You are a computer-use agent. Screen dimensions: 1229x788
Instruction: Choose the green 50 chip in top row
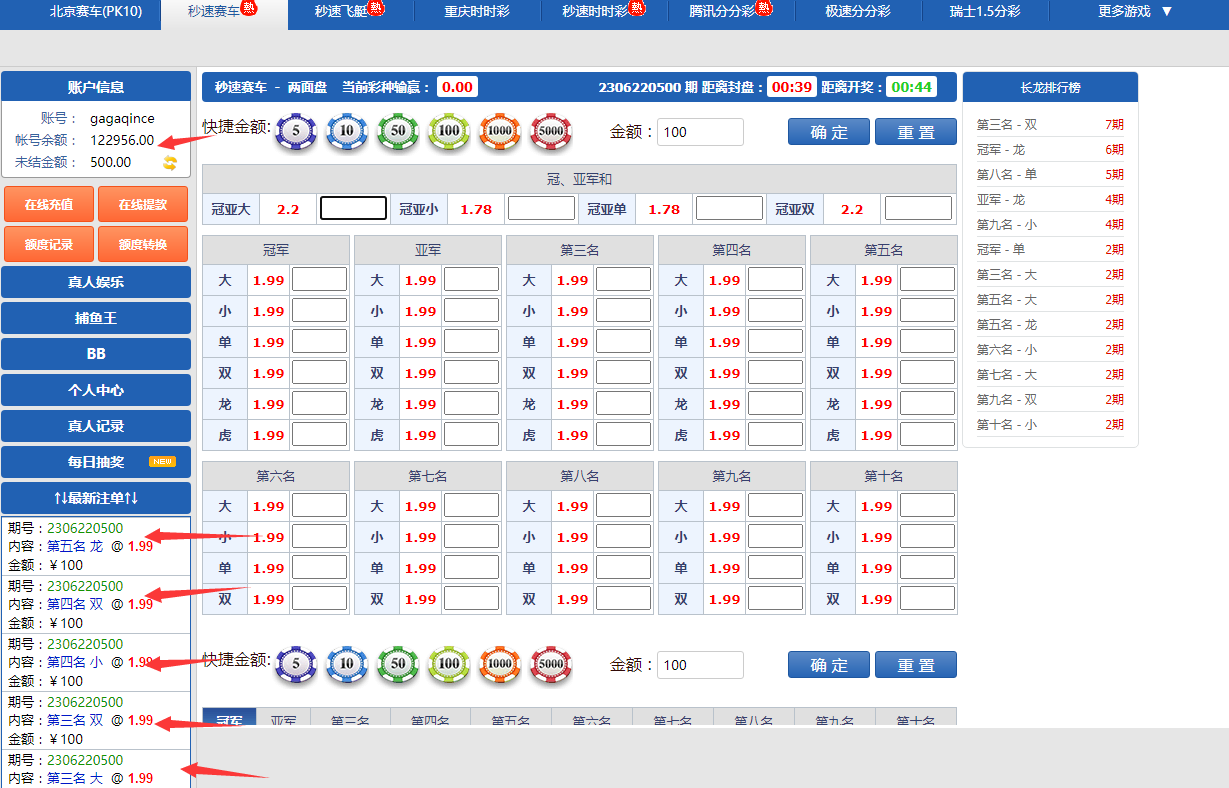398,131
